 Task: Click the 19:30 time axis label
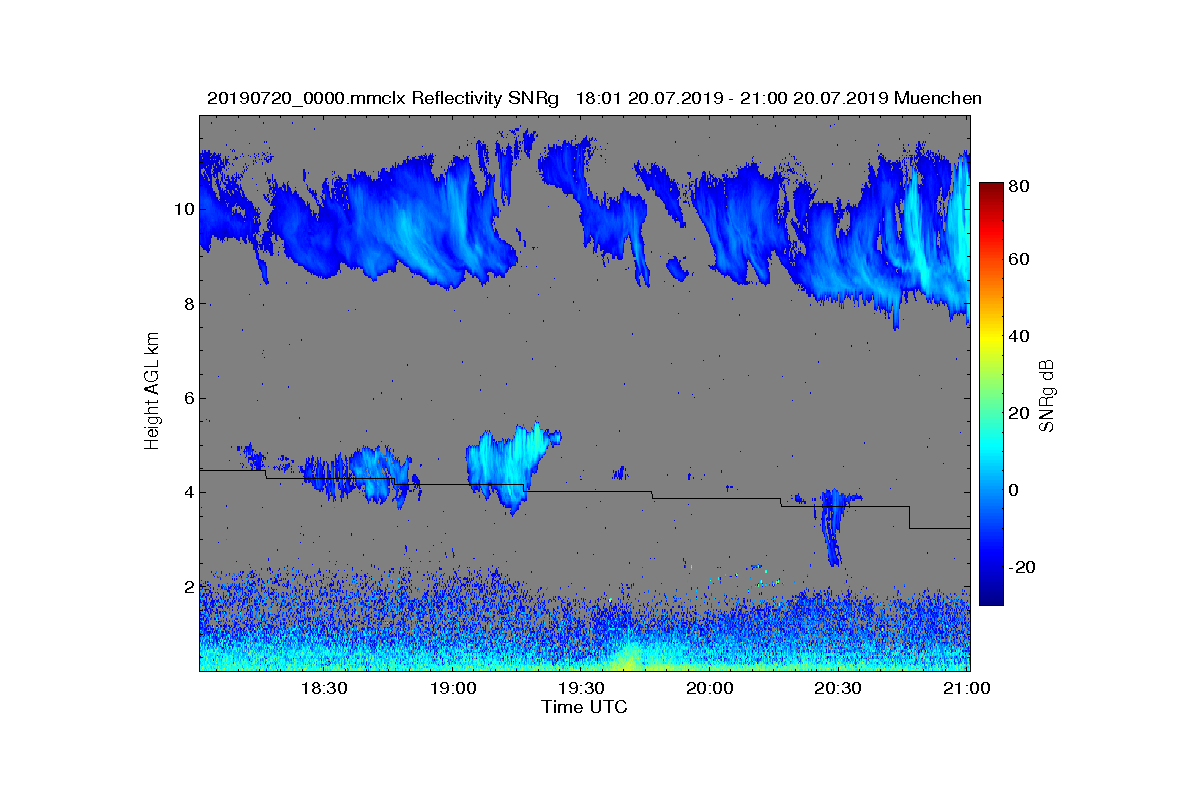click(581, 689)
